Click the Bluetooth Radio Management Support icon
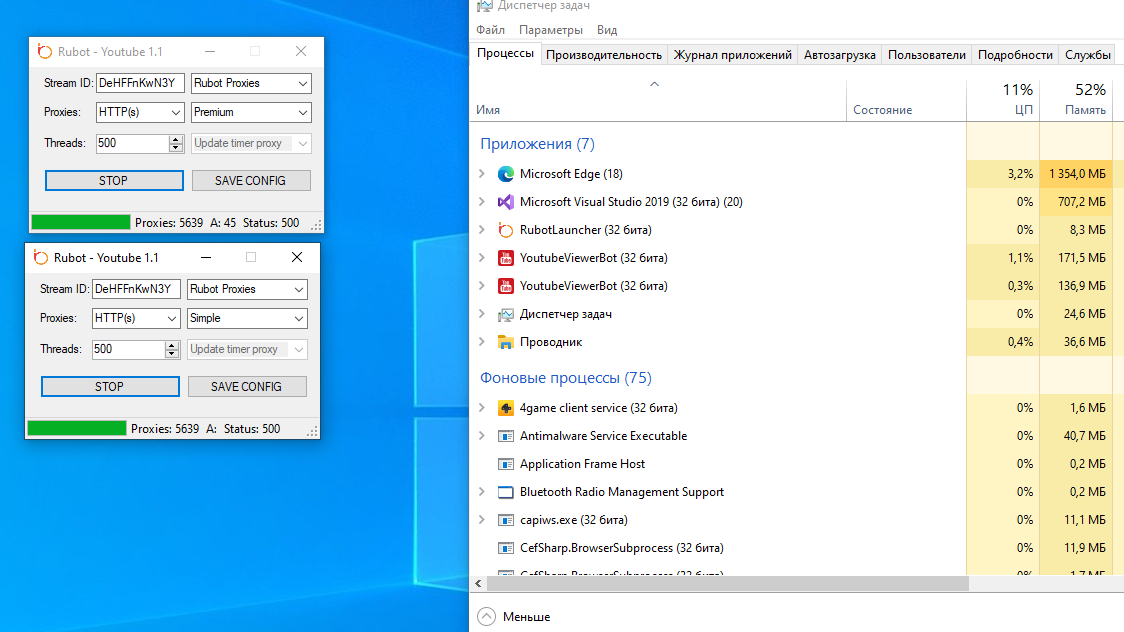Screen dimensions: 1124x632 click(505, 492)
